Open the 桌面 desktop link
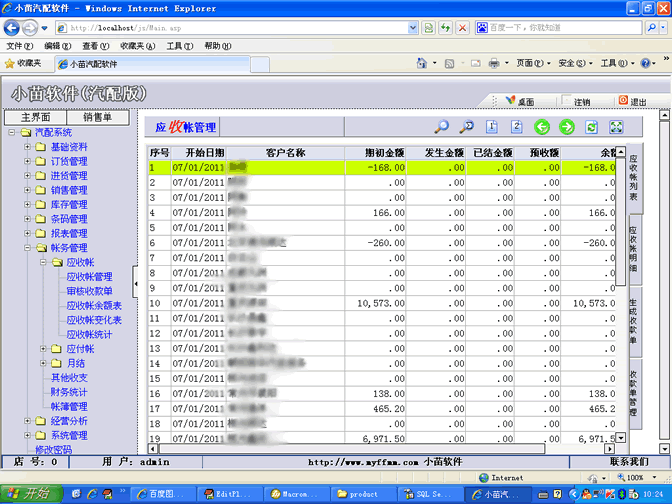The height and width of the screenshot is (504, 672). click(x=520, y=102)
